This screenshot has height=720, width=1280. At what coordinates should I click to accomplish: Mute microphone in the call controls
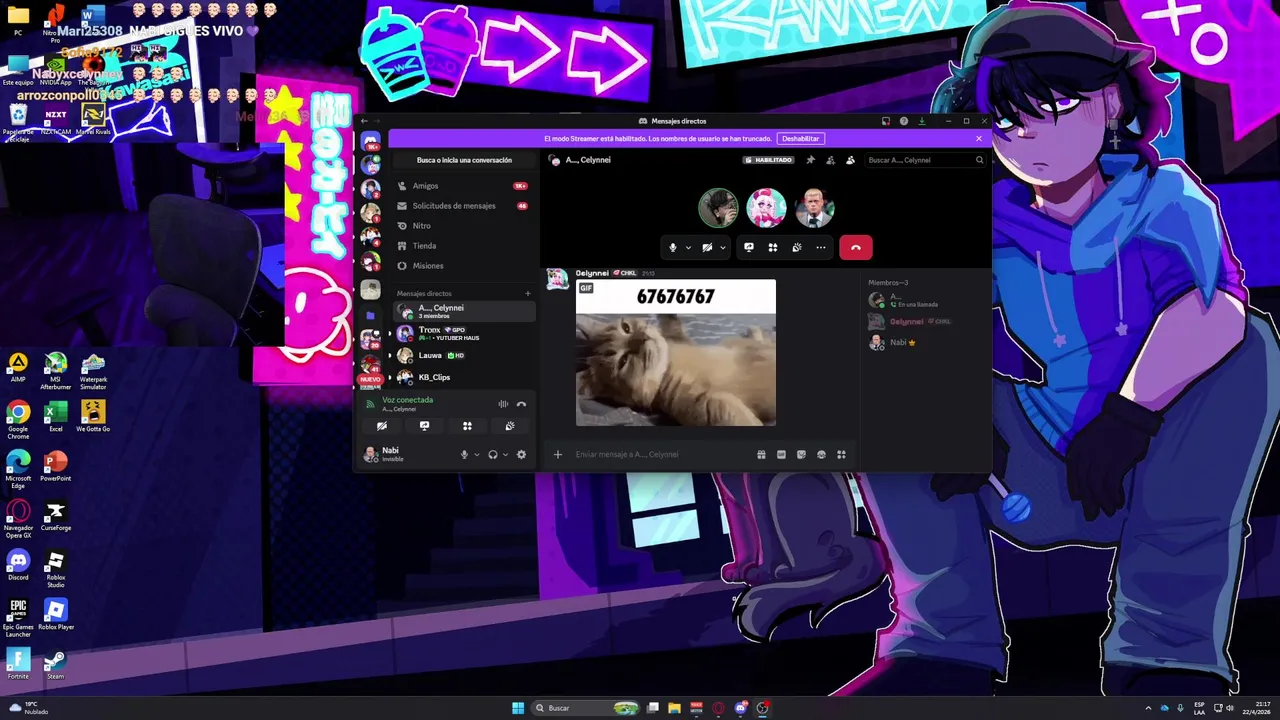pos(673,247)
